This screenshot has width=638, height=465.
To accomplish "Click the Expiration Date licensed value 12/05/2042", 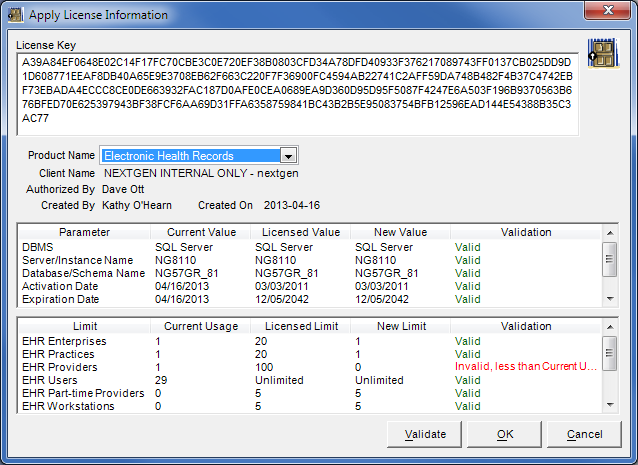I will click(282, 299).
